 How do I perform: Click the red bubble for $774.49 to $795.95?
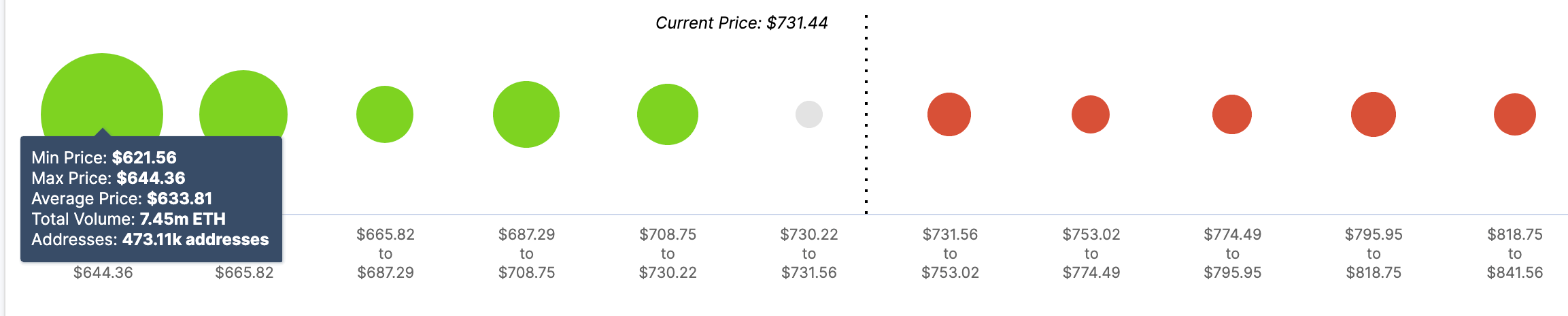click(x=1232, y=114)
